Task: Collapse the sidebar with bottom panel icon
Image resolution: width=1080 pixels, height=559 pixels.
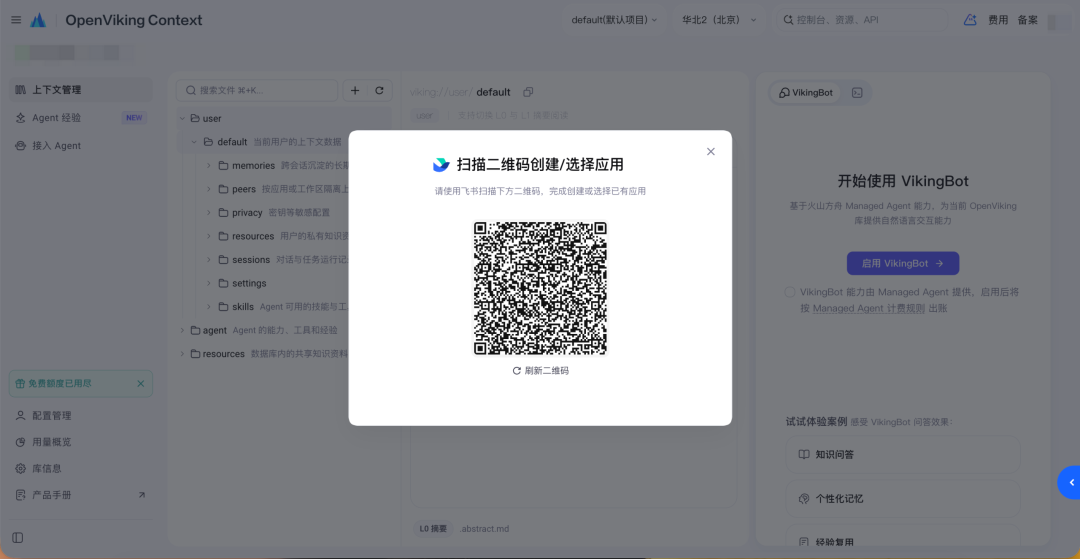Action: point(18,537)
